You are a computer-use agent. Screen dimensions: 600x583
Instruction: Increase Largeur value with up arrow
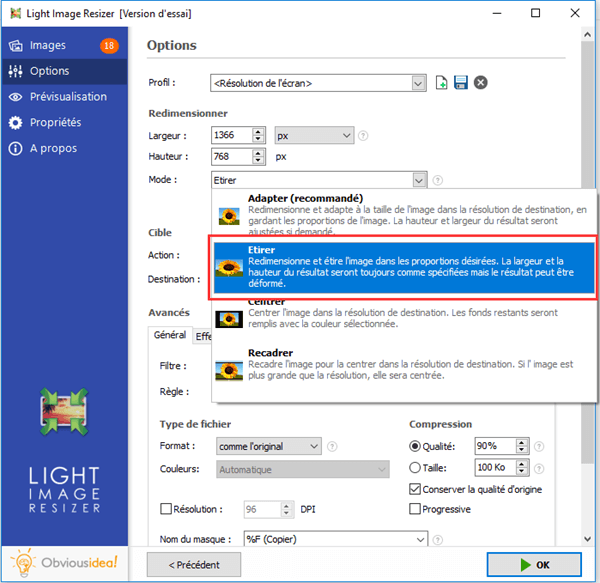click(x=258, y=132)
